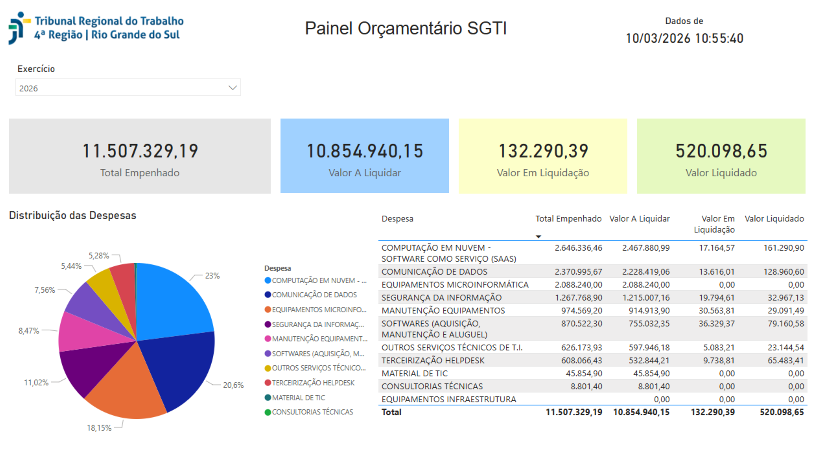Screen dimensions: 826x451
Task: Click the Valor A Liquidar blue card
Action: [x=364, y=157]
